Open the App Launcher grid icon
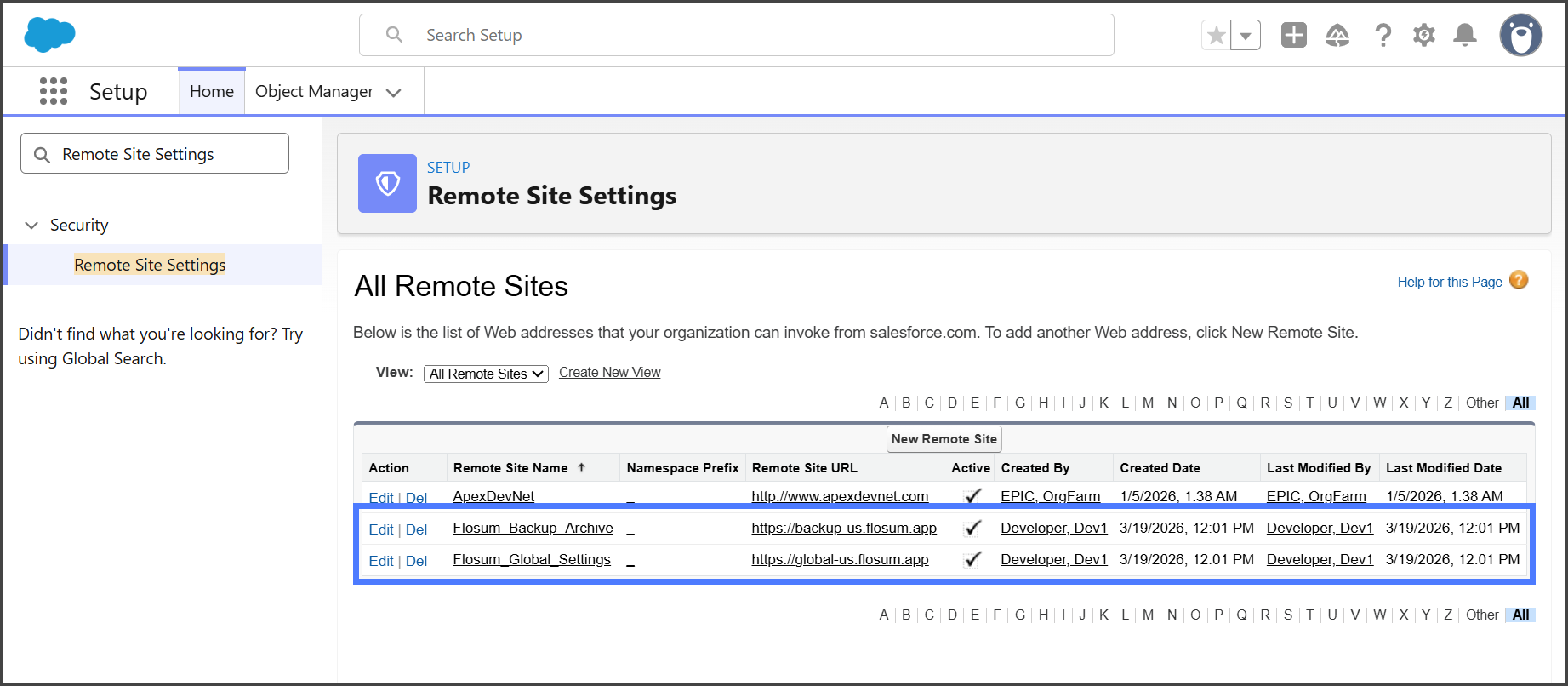Screen dimensions: 1568x686 pos(54,91)
